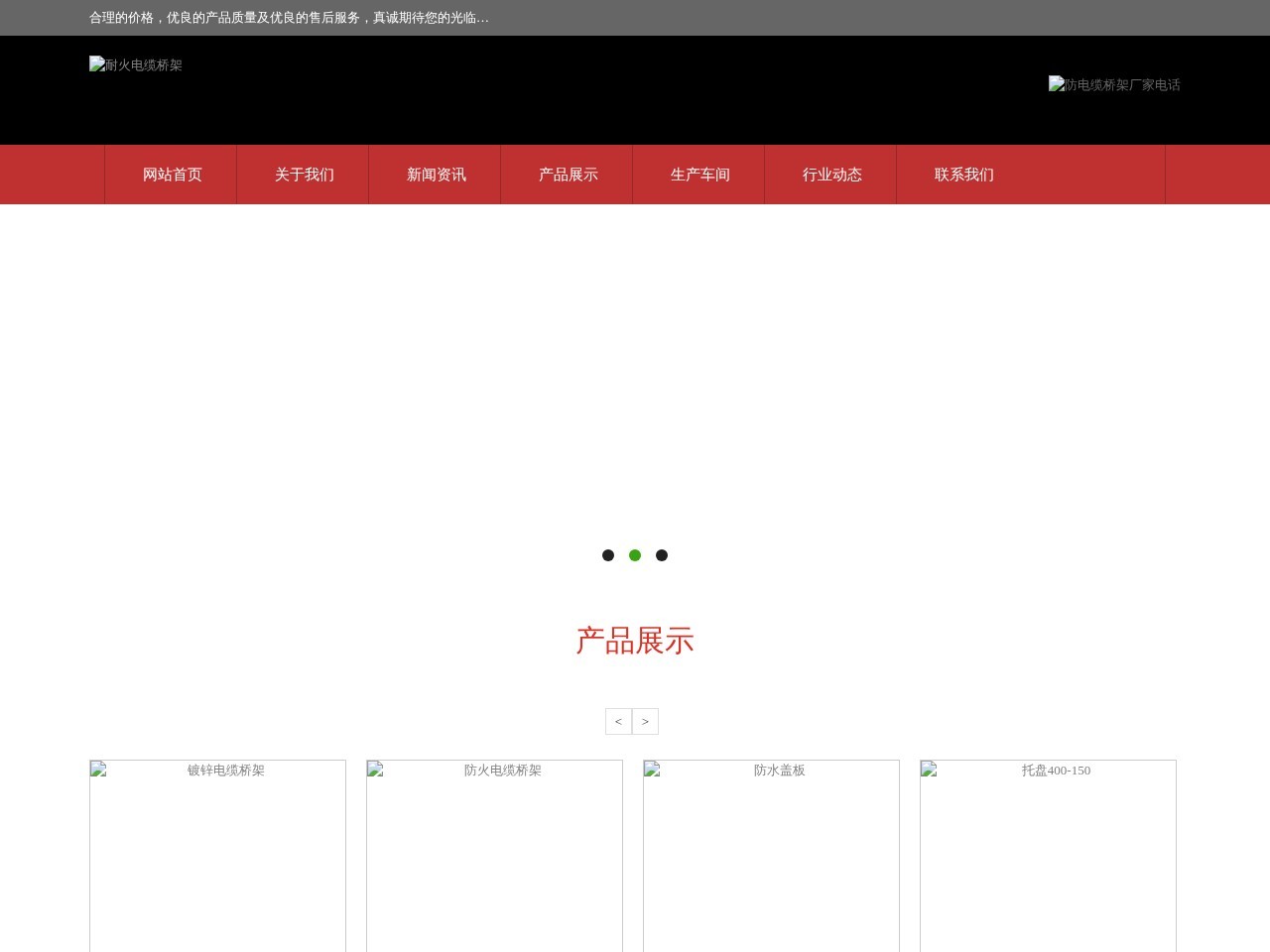Select the third carousel dot
Screen dimensions: 1270x952
[662, 555]
